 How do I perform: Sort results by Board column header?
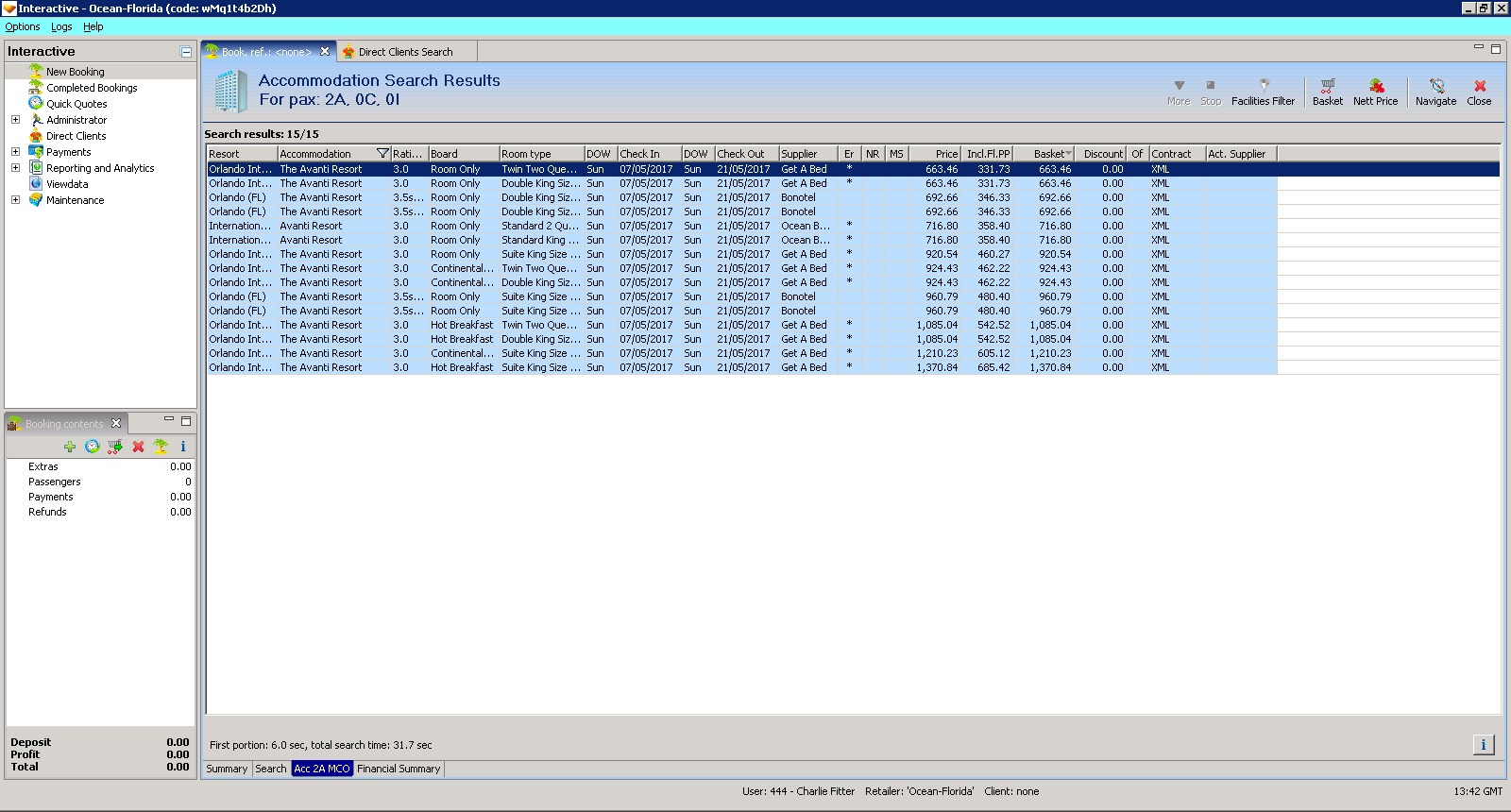pyautogui.click(x=464, y=154)
